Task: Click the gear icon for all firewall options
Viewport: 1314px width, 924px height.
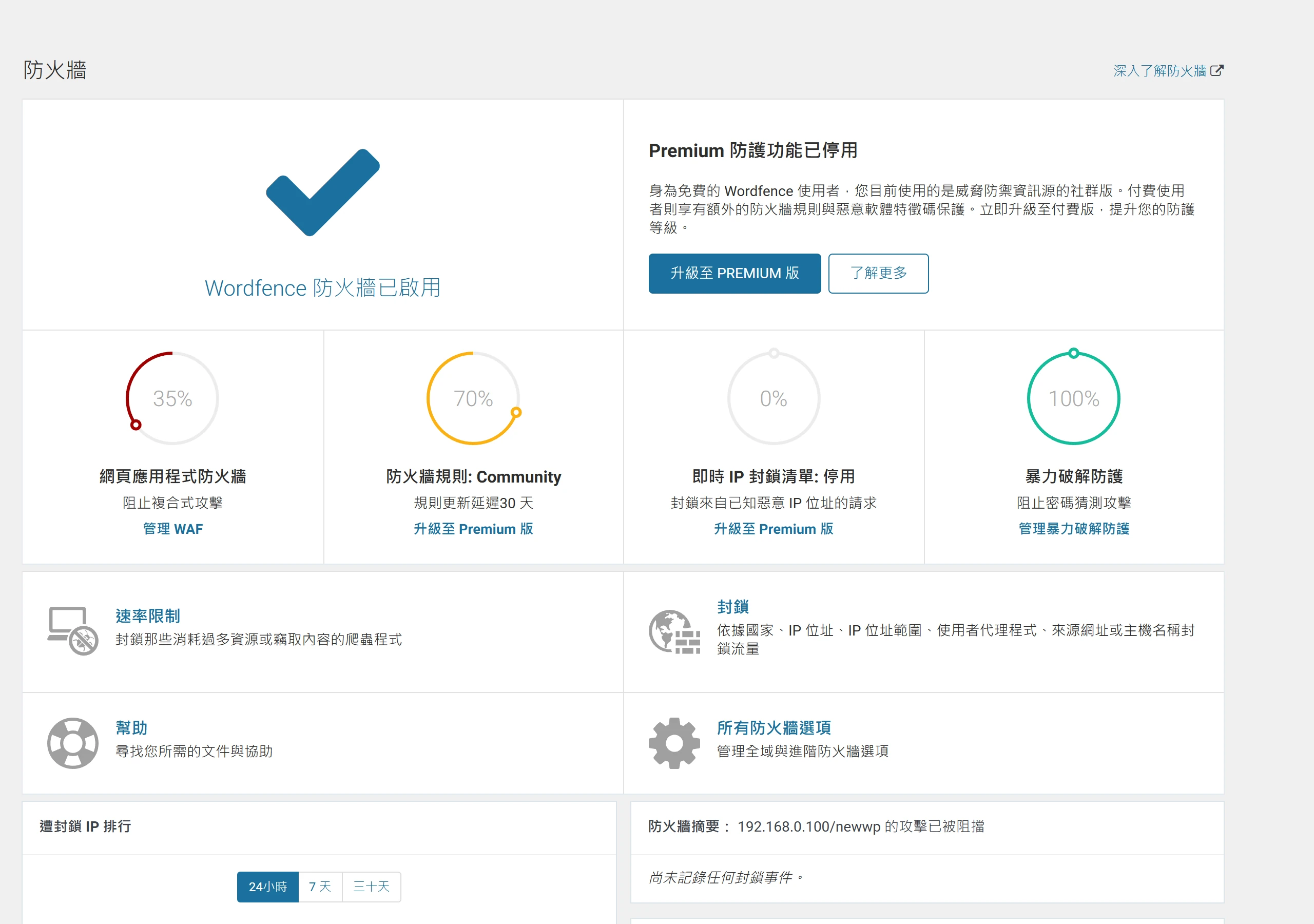Action: pos(674,742)
